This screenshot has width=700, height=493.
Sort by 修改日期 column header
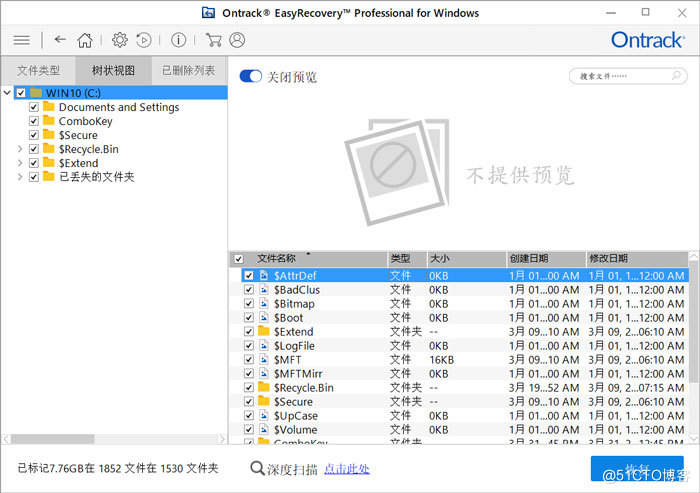(x=637, y=259)
